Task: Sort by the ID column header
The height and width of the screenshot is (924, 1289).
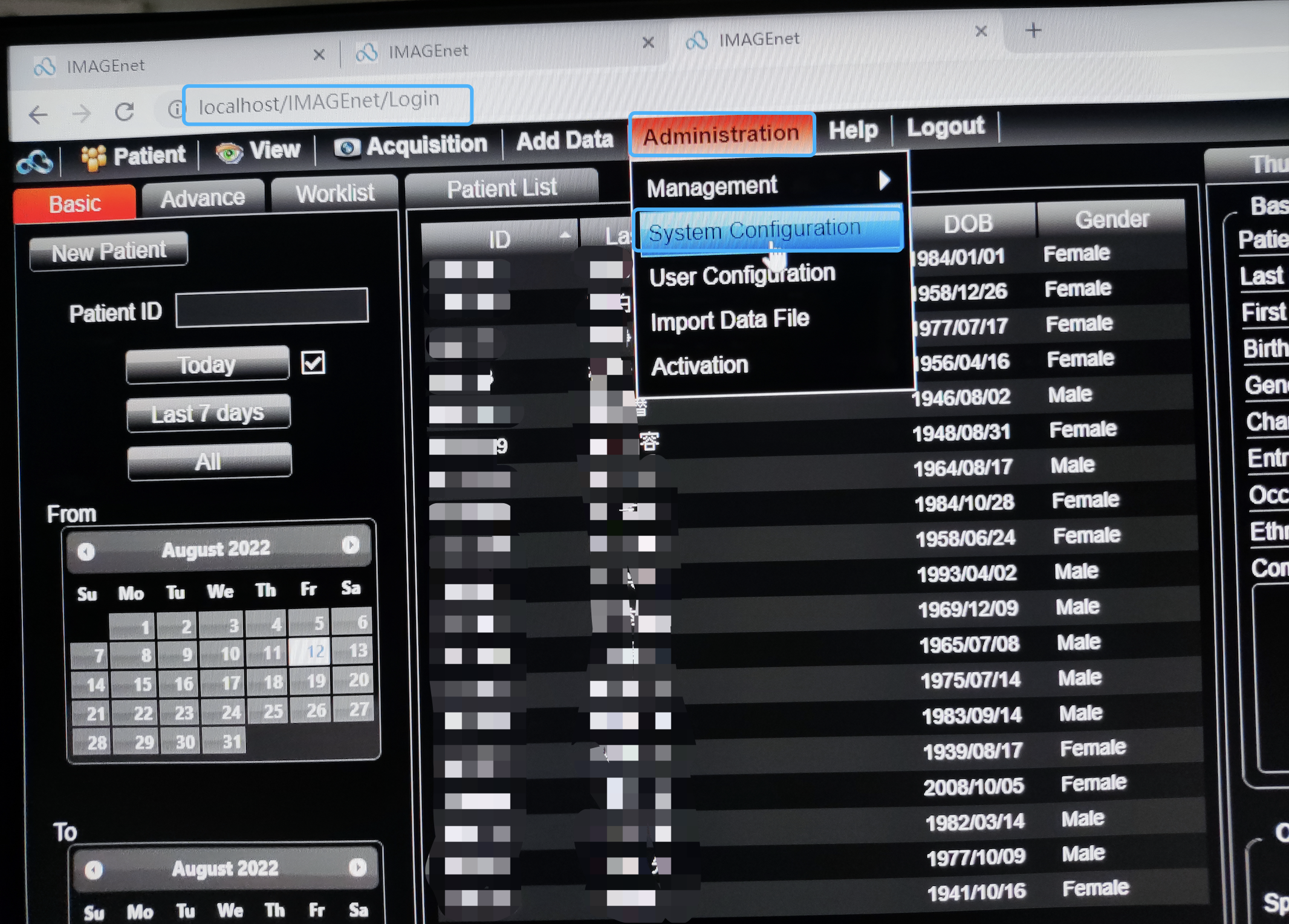Action: click(499, 239)
